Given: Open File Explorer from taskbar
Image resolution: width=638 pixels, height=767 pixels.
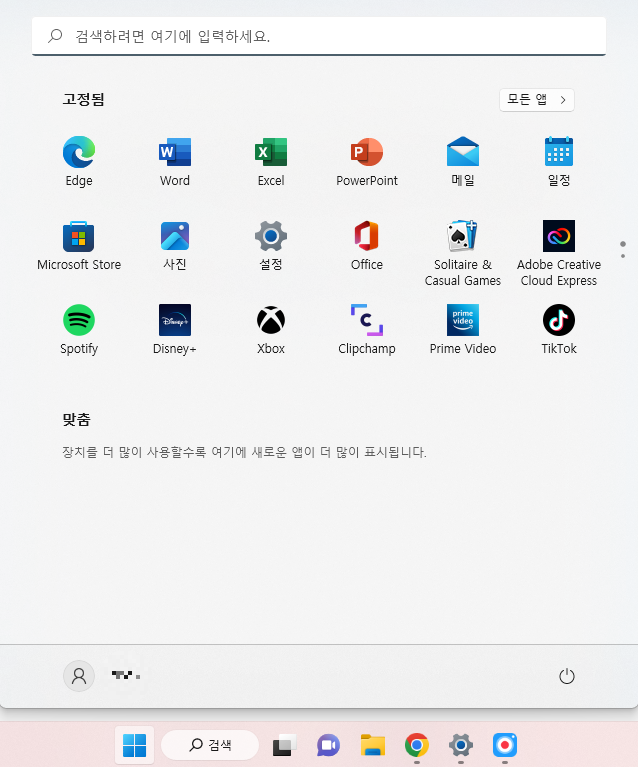Looking at the screenshot, I should 372,745.
